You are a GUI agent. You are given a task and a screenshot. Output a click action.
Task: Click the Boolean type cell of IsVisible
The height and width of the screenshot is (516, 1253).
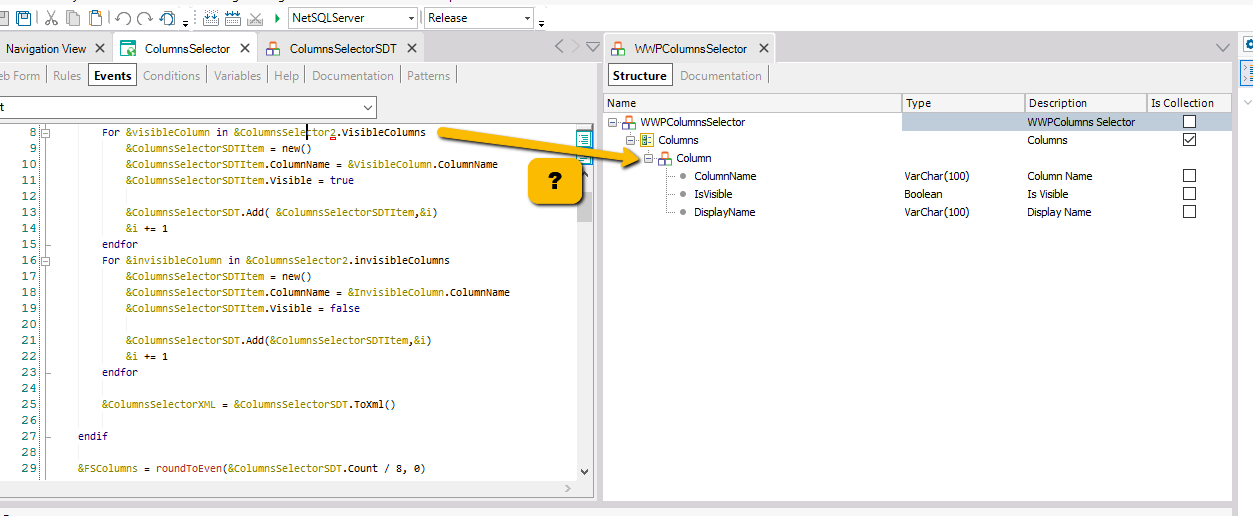pyautogui.click(x=963, y=194)
